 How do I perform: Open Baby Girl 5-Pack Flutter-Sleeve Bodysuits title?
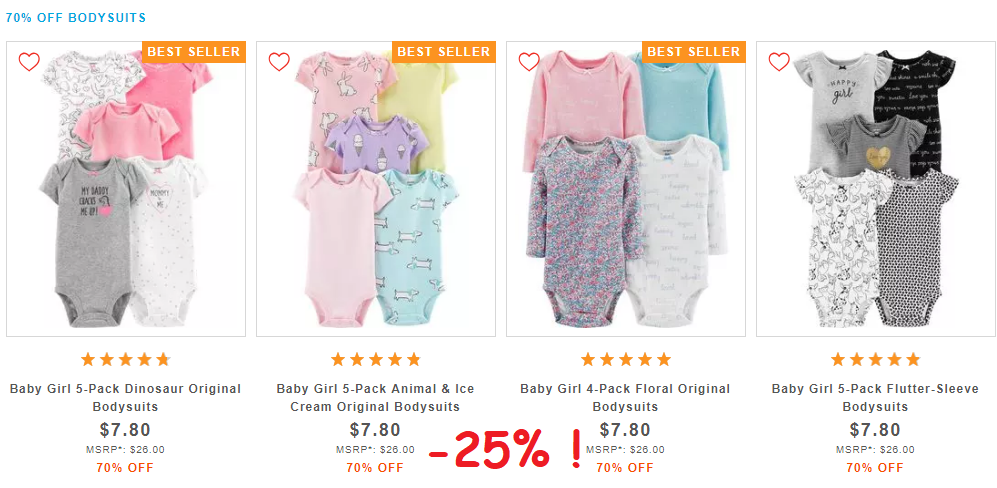[875, 397]
